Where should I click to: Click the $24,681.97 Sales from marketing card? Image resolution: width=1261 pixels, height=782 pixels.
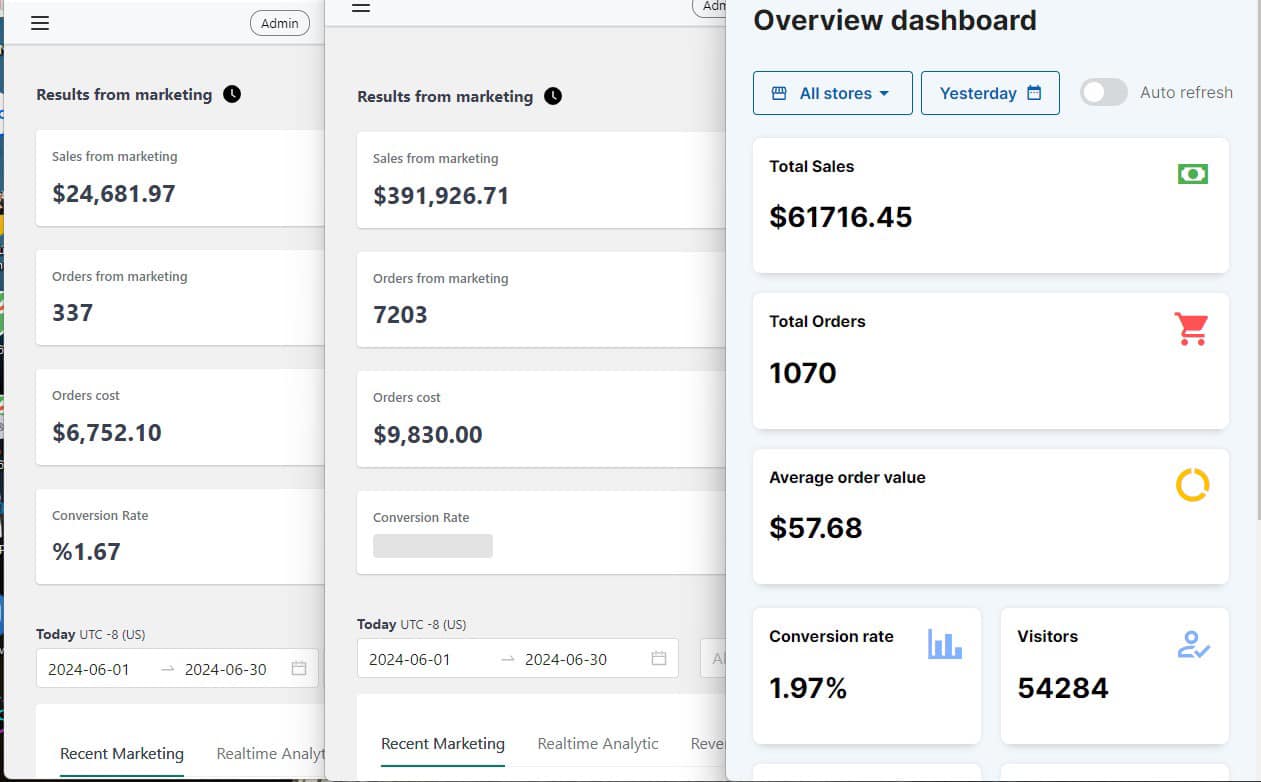[x=180, y=178]
